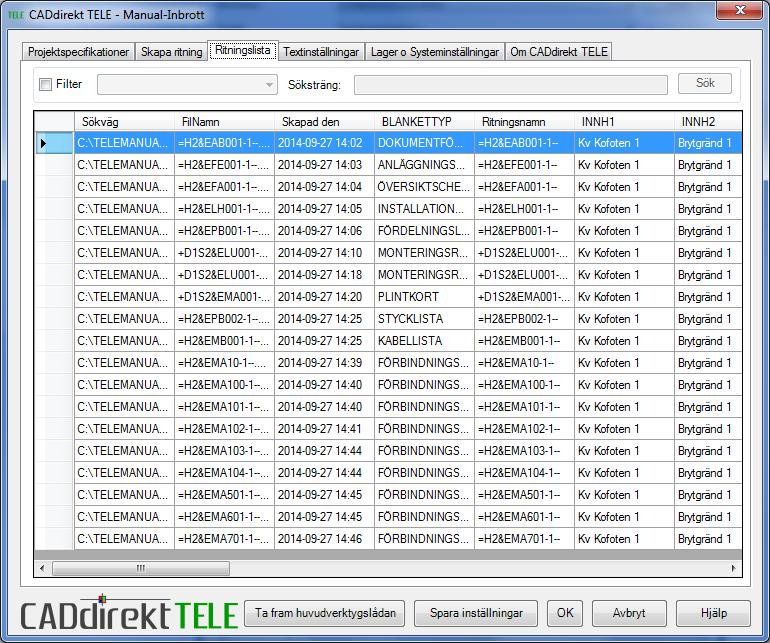770x643 pixels.
Task: Sort by the FilNamn column header
Action: coord(224,121)
